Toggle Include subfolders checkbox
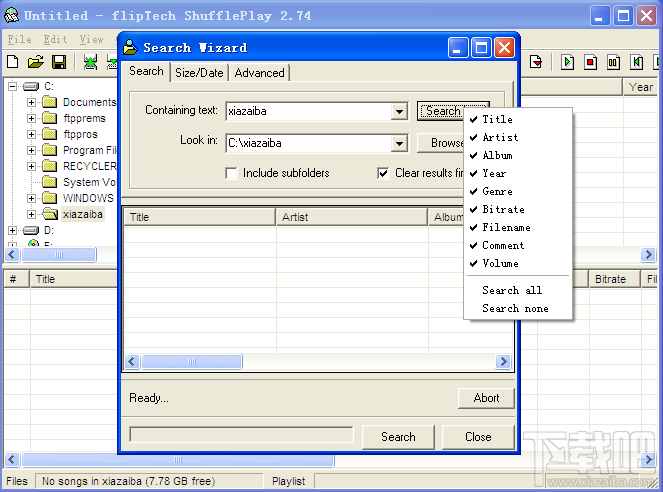The image size is (663, 492). (x=231, y=173)
